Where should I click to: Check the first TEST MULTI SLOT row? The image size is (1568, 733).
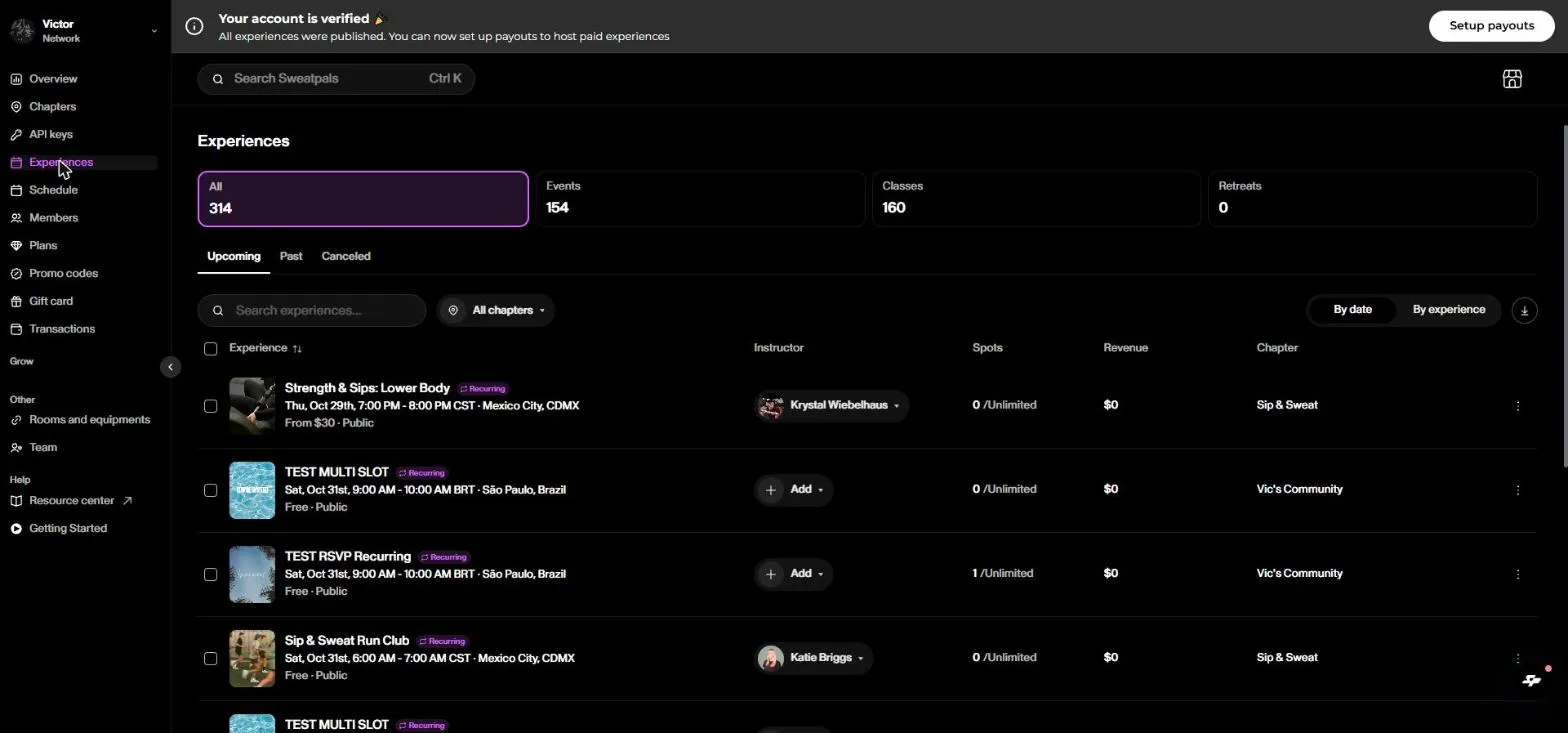click(210, 490)
